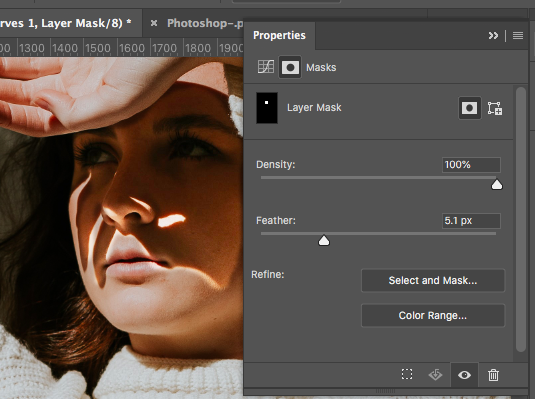Click the Feather value field

point(471,221)
